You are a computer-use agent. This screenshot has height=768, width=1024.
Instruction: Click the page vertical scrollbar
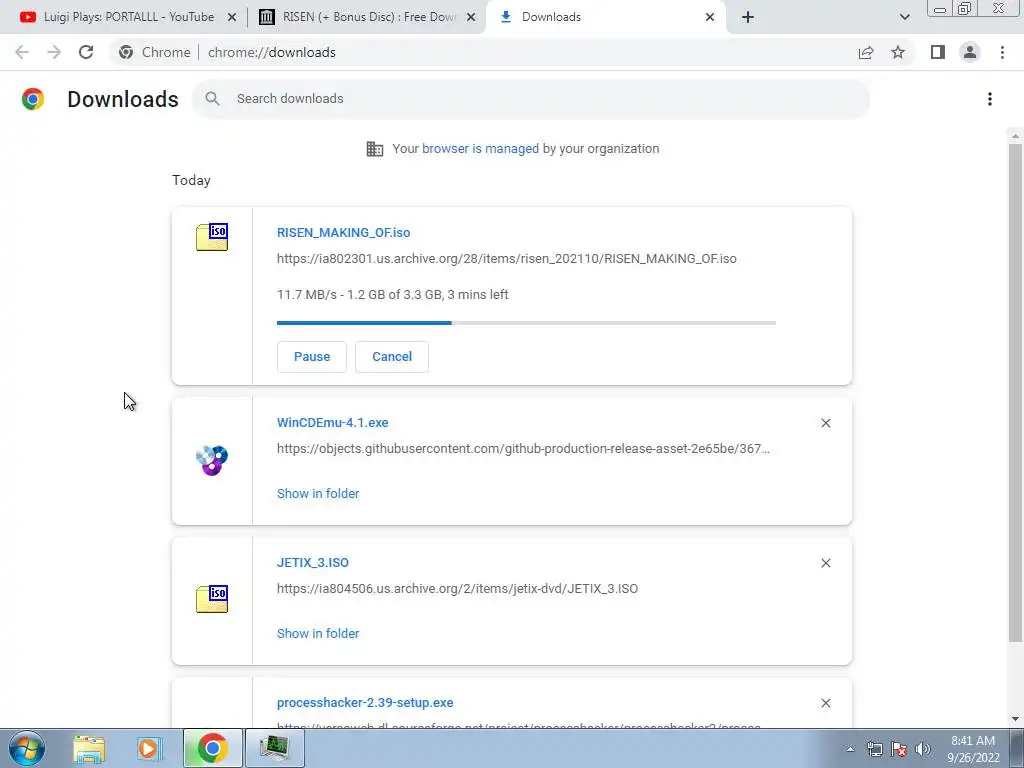point(1015,392)
